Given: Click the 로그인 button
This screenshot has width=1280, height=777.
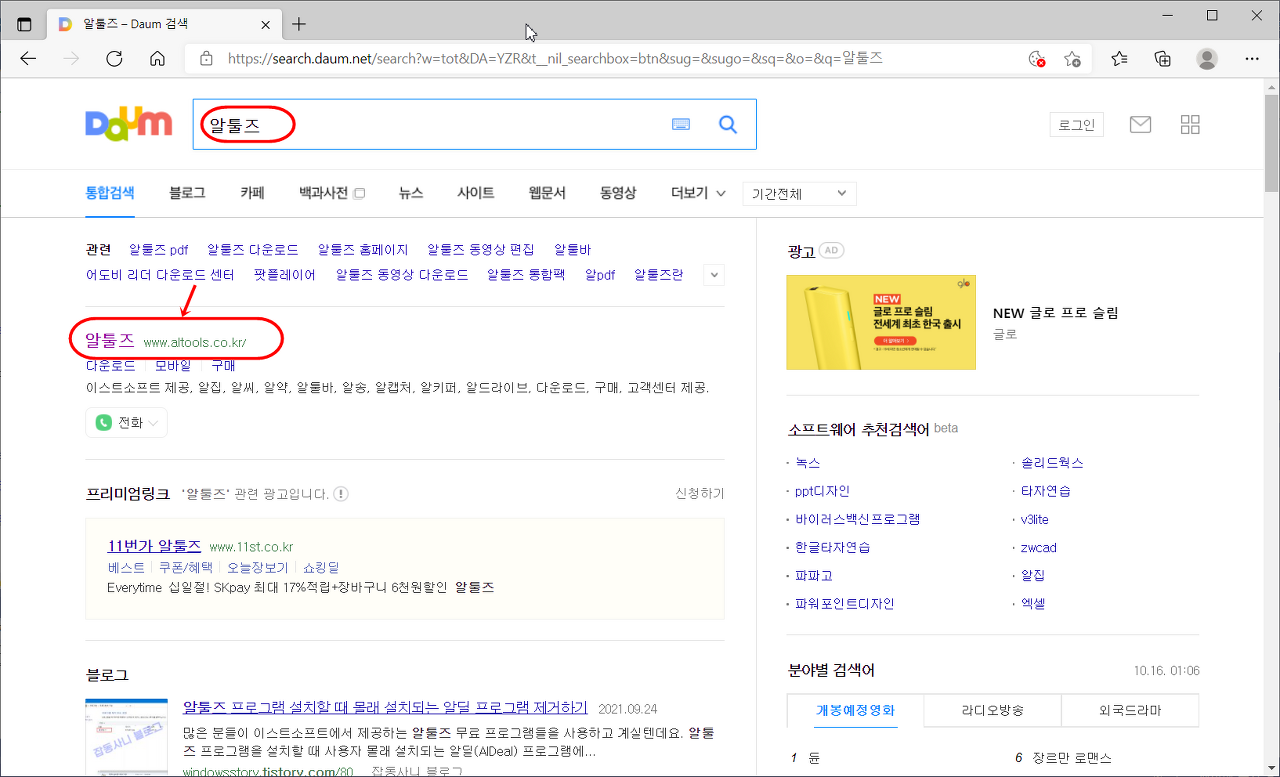Looking at the screenshot, I should click(x=1077, y=125).
